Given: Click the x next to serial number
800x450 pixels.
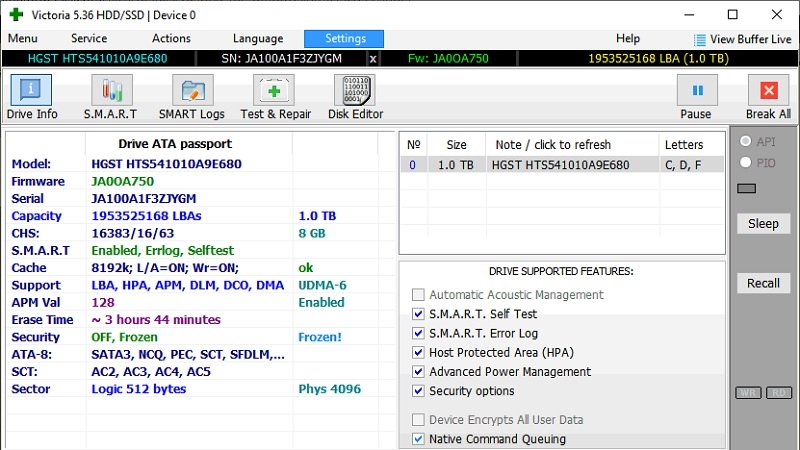Looking at the screenshot, I should pos(373,58).
